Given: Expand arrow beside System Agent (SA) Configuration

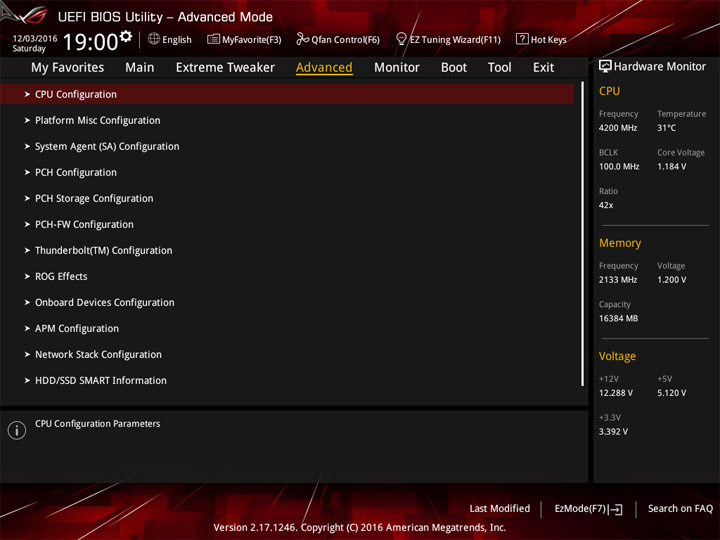Looking at the screenshot, I should (27, 146).
